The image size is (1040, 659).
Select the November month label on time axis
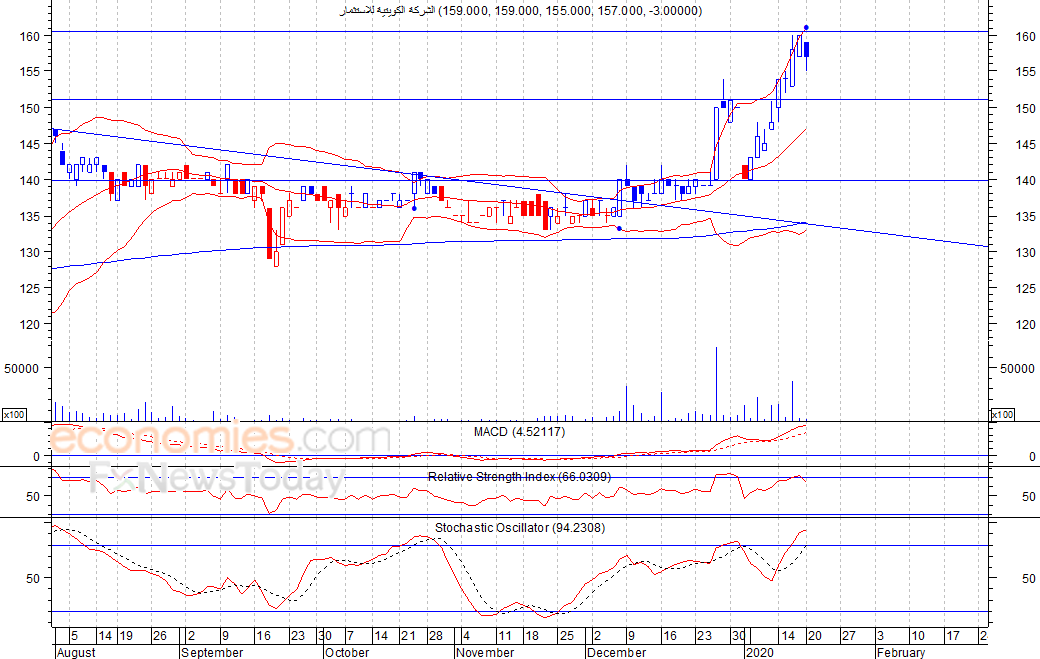485,652
